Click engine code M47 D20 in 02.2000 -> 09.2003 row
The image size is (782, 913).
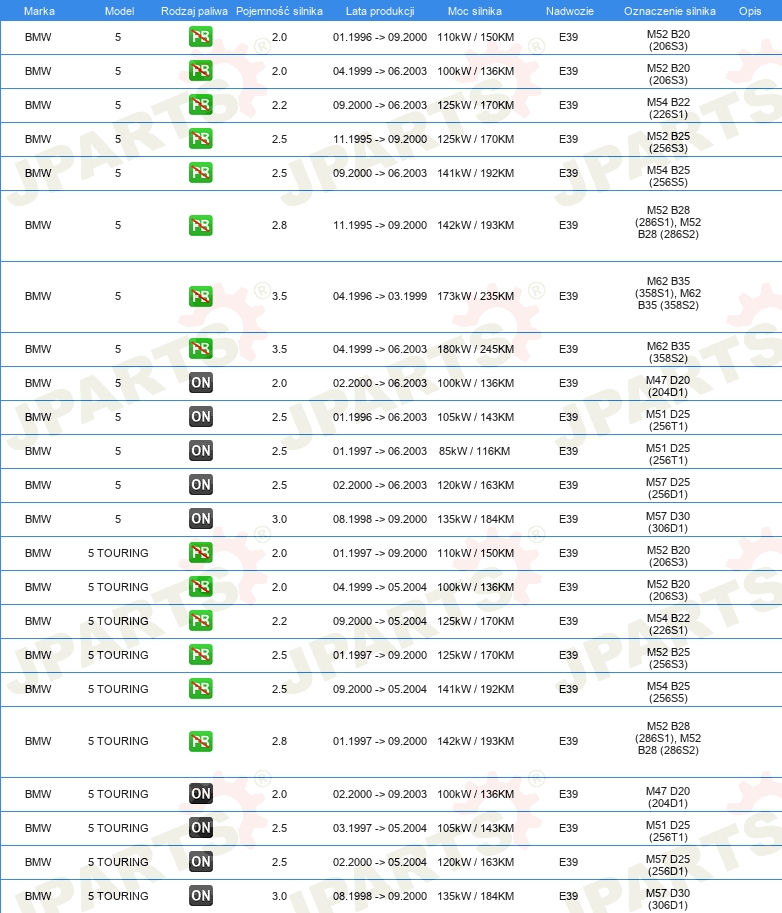click(668, 797)
